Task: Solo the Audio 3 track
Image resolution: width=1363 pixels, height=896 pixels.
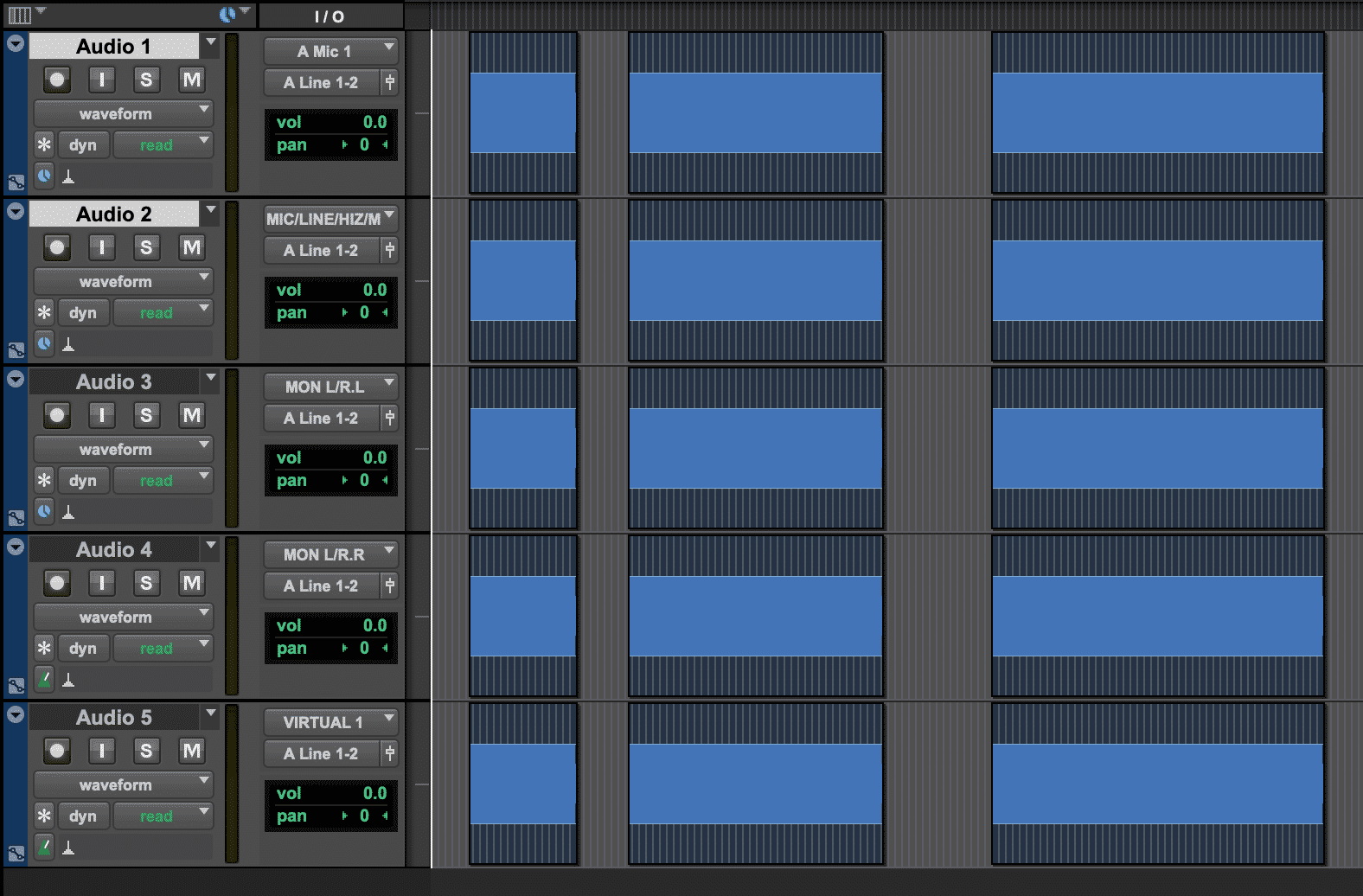Action: (x=145, y=416)
